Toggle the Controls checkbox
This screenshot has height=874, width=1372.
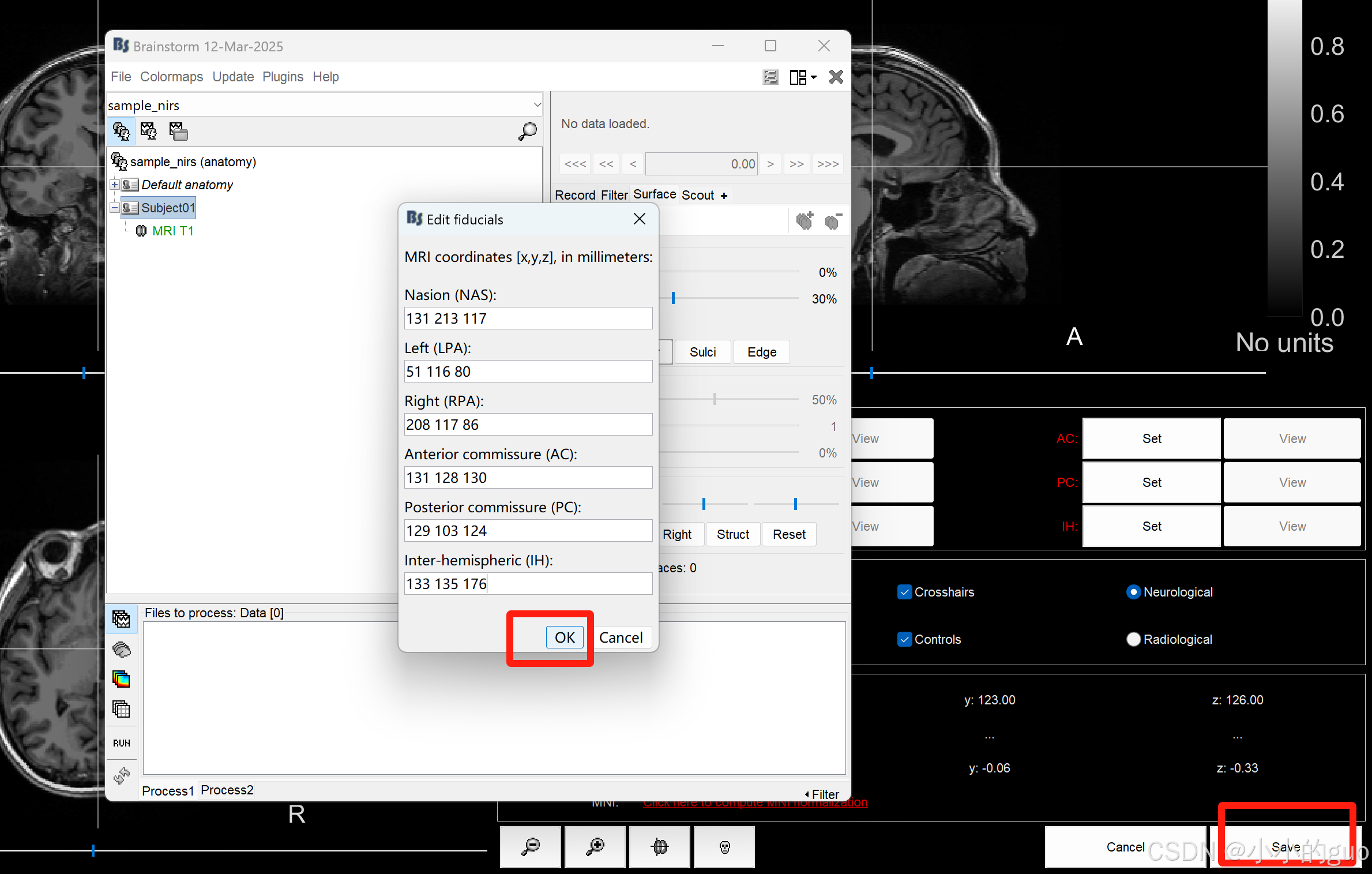(x=904, y=639)
